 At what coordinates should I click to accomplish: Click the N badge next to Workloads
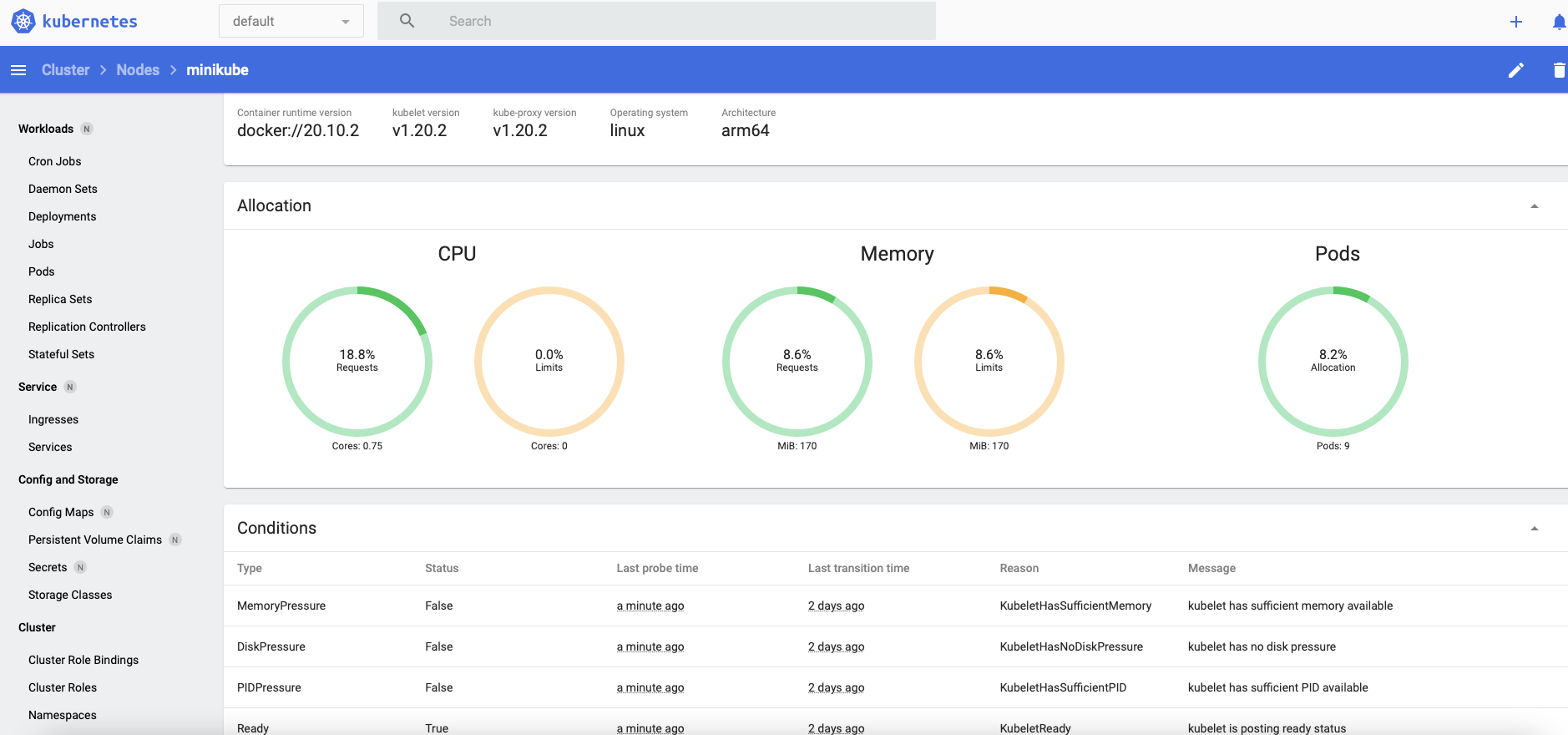87,129
